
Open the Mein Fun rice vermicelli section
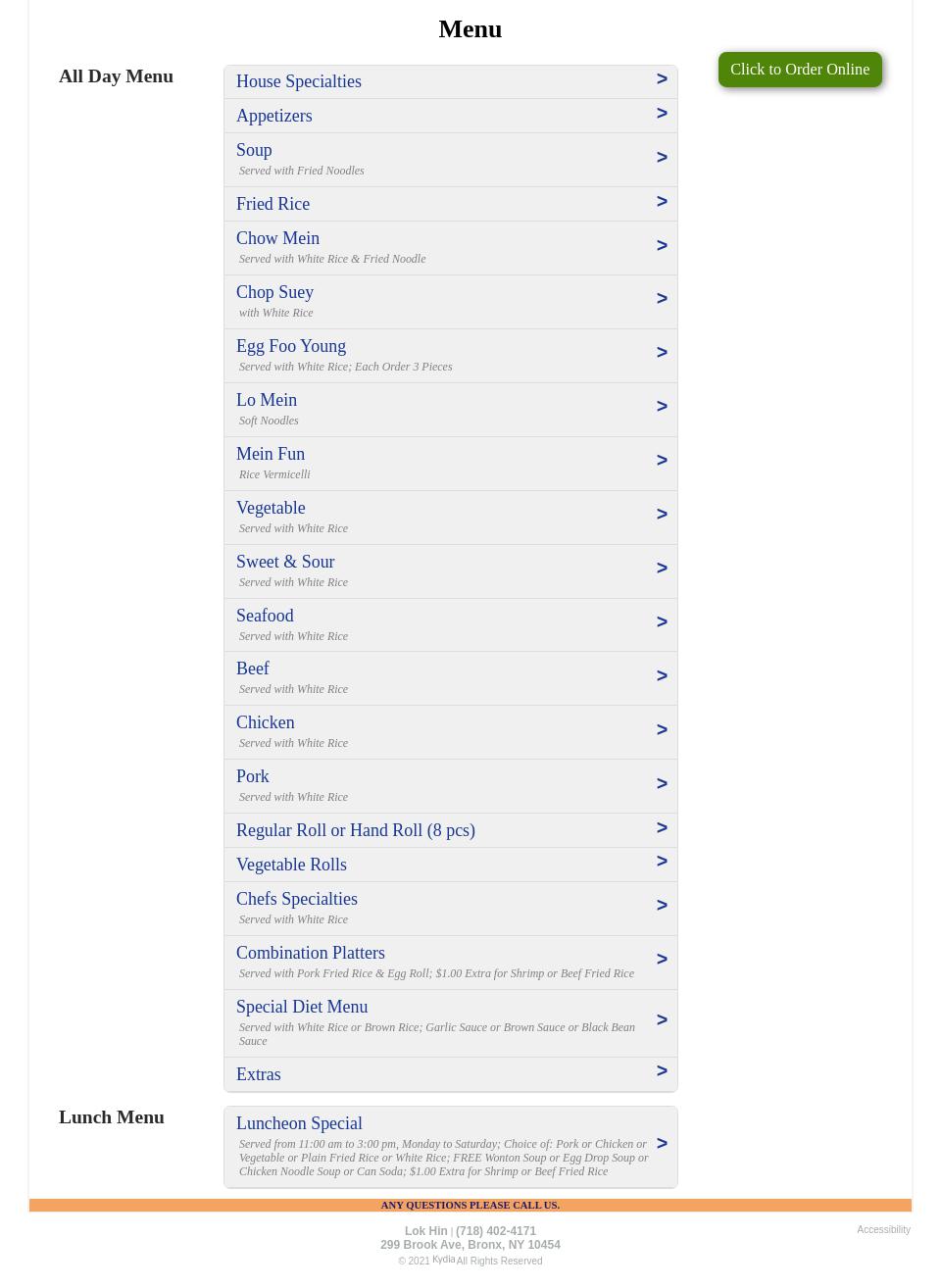[451, 464]
